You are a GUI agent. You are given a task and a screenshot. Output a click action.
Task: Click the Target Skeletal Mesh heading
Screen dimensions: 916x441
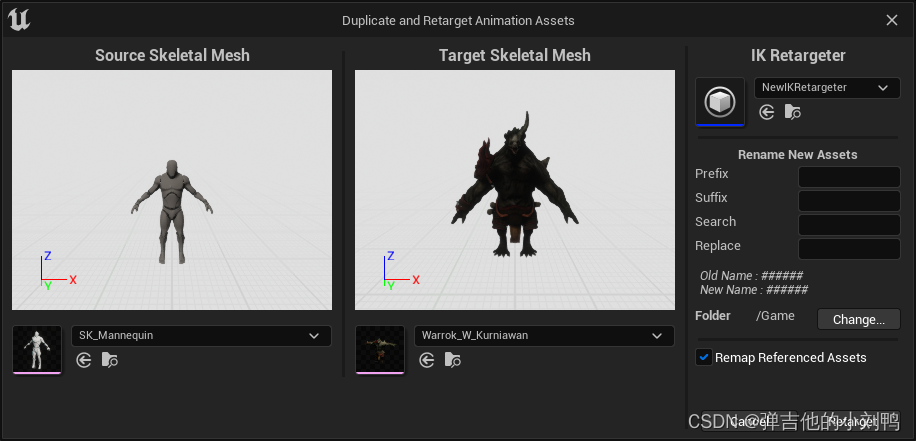pos(515,55)
